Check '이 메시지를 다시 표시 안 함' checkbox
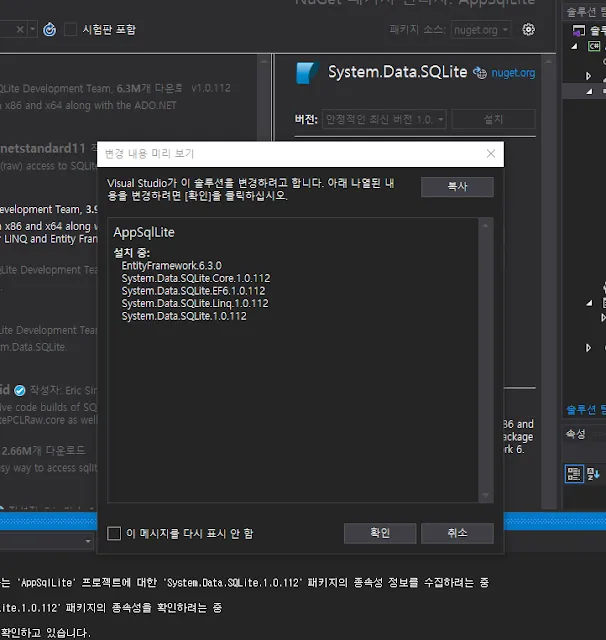The height and width of the screenshot is (640, 606). pos(114,533)
